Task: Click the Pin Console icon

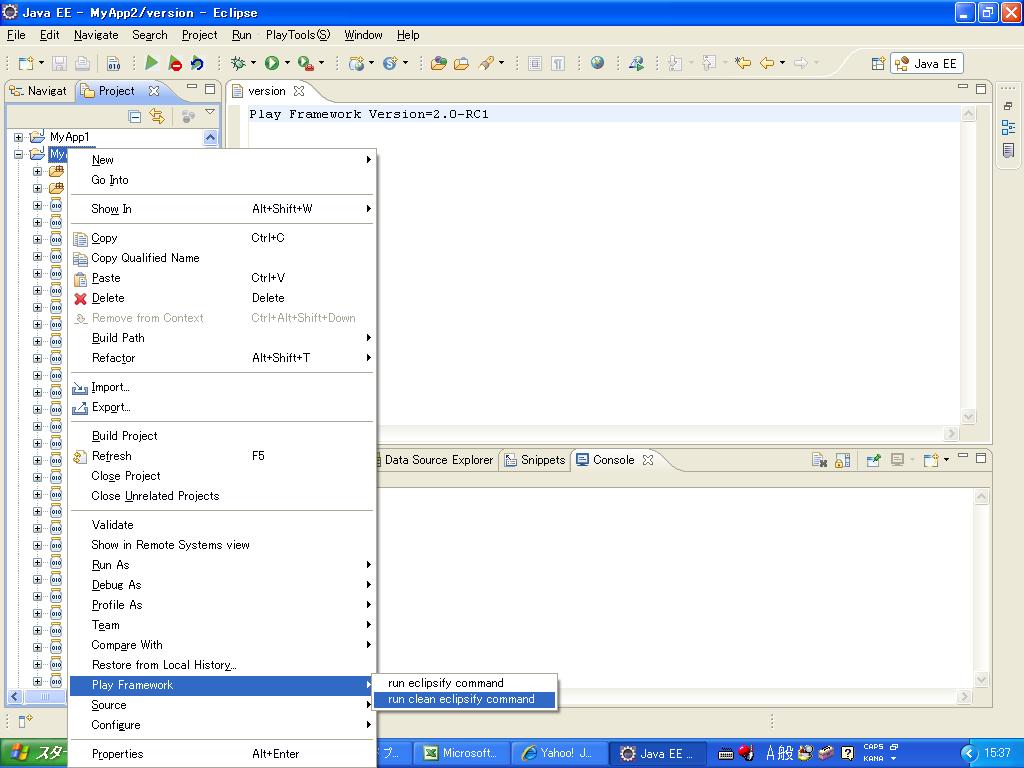Action: 873,460
